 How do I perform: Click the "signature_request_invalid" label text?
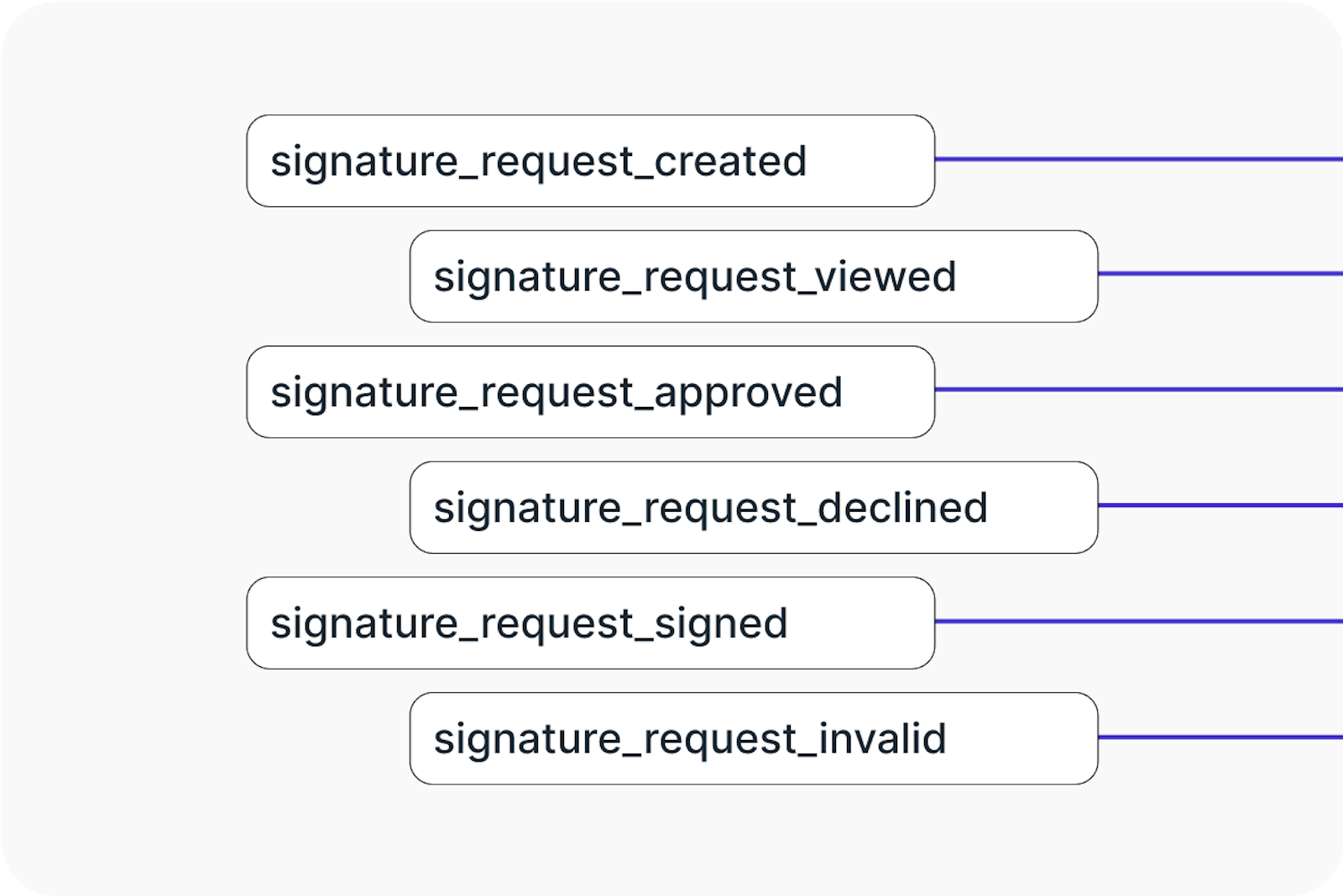tap(689, 738)
